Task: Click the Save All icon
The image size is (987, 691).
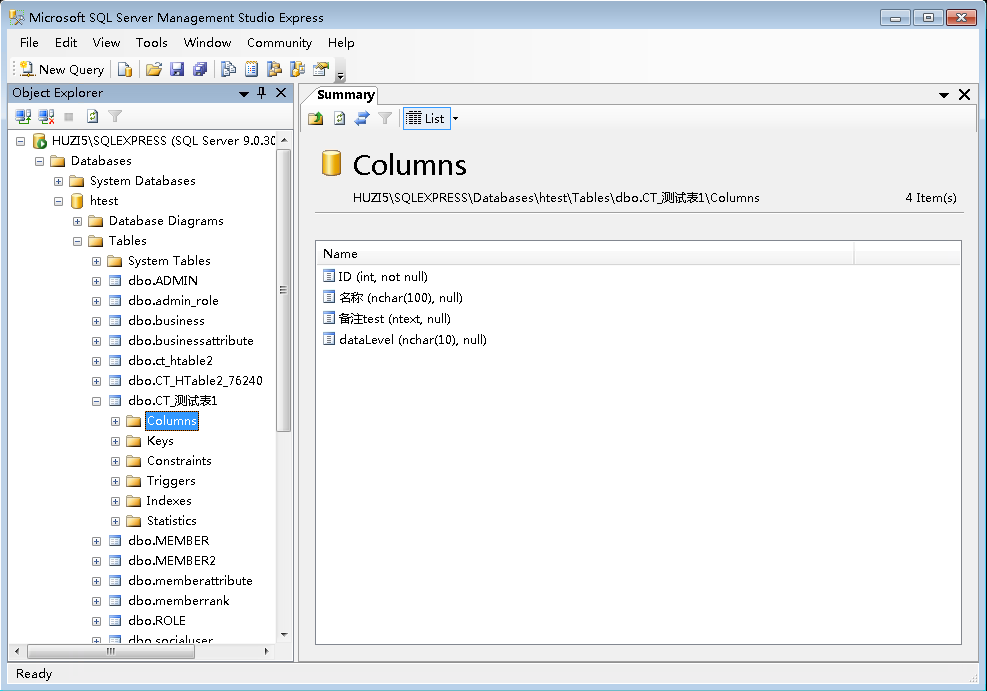Action: coord(200,69)
